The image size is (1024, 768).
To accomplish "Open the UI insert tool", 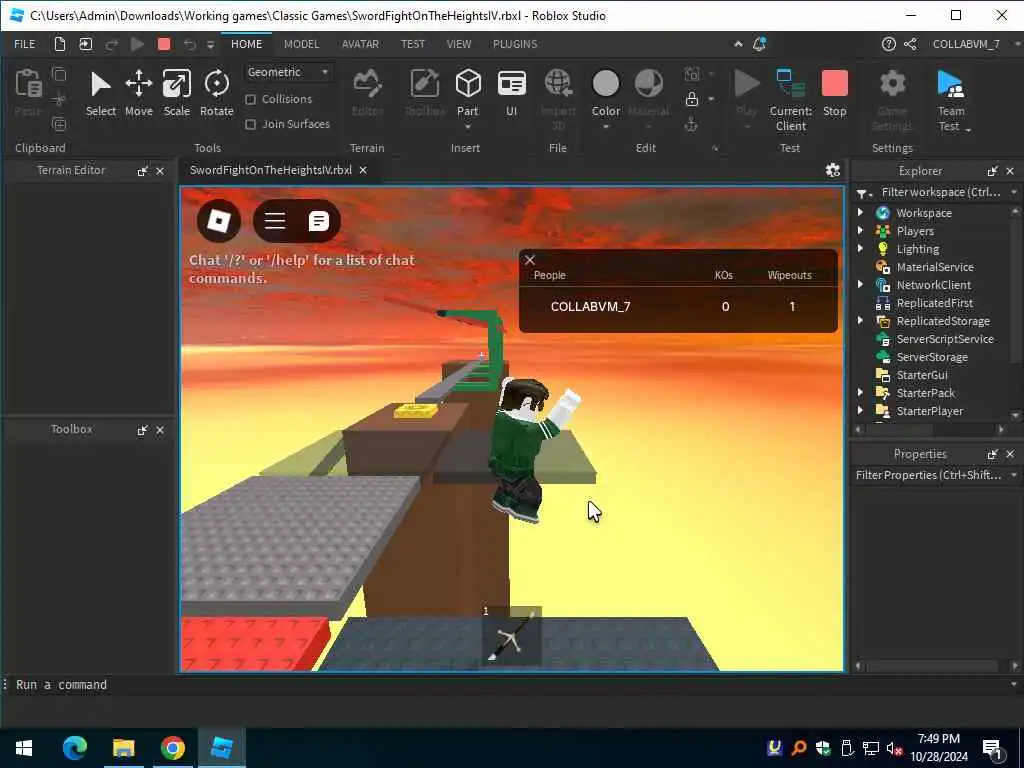I will [x=511, y=94].
